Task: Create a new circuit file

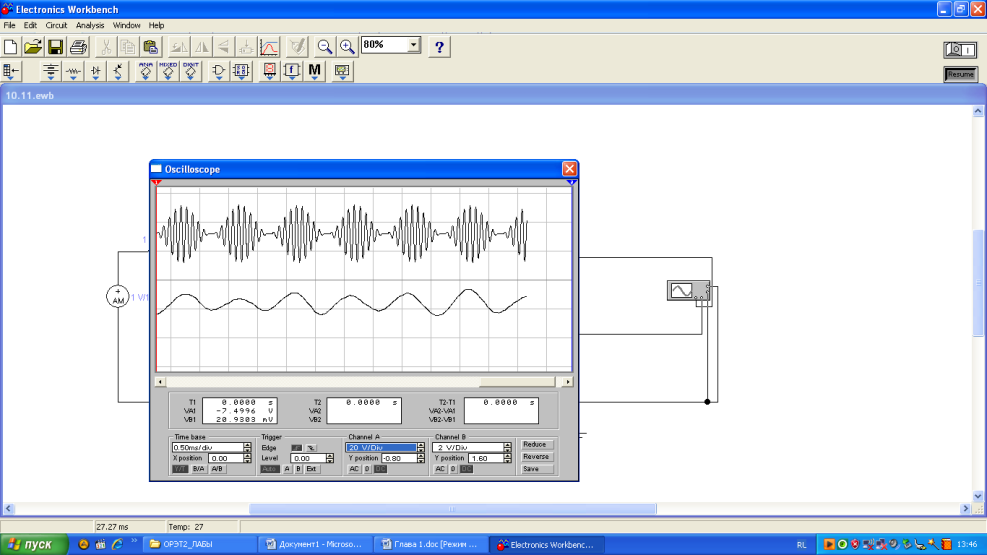Action: (x=11, y=47)
